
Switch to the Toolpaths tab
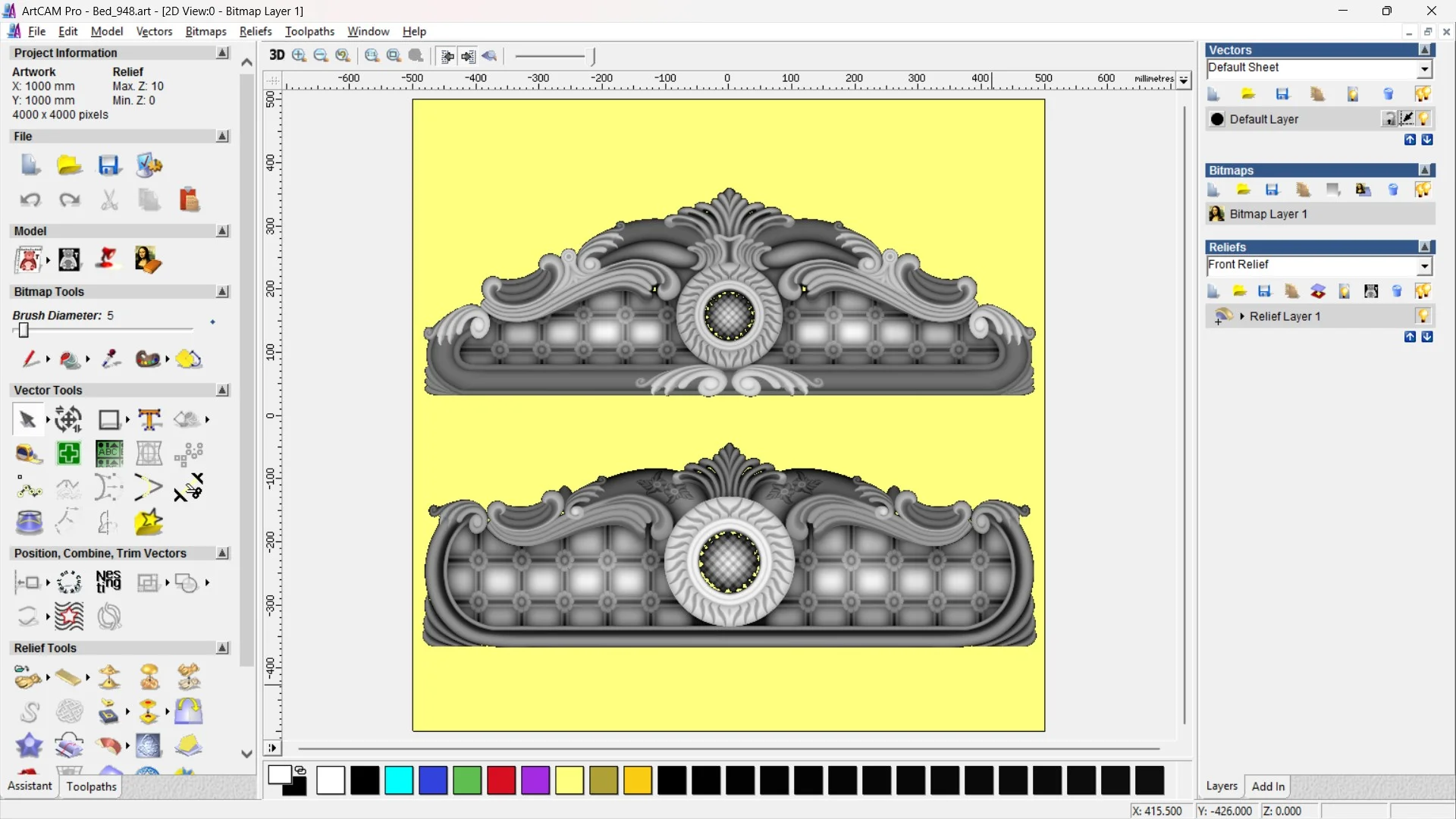(x=91, y=786)
